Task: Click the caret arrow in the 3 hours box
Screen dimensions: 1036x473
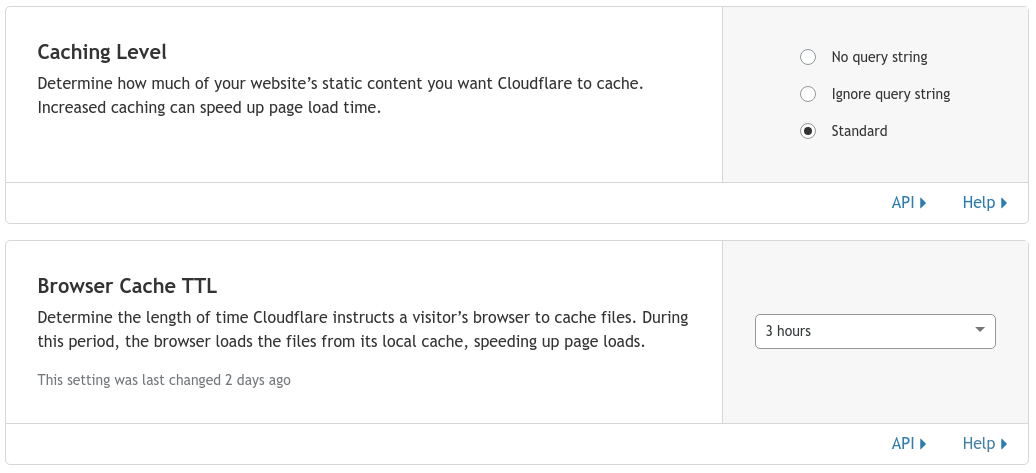Action: click(x=980, y=330)
